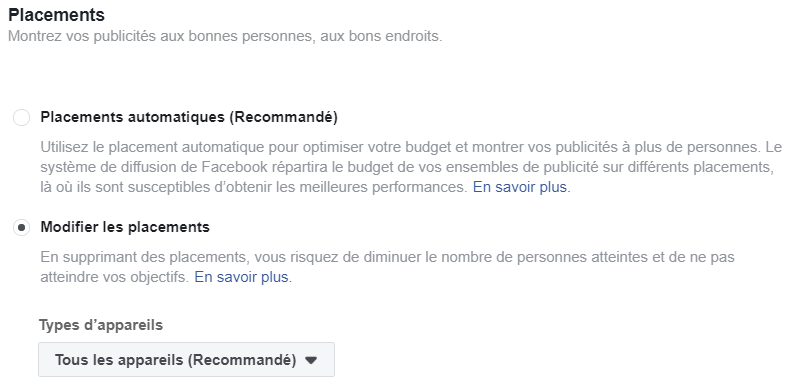Screen dimensions: 806x384
Task: Open En savoir plus after atteindre vos objectifs
Action: (x=243, y=278)
